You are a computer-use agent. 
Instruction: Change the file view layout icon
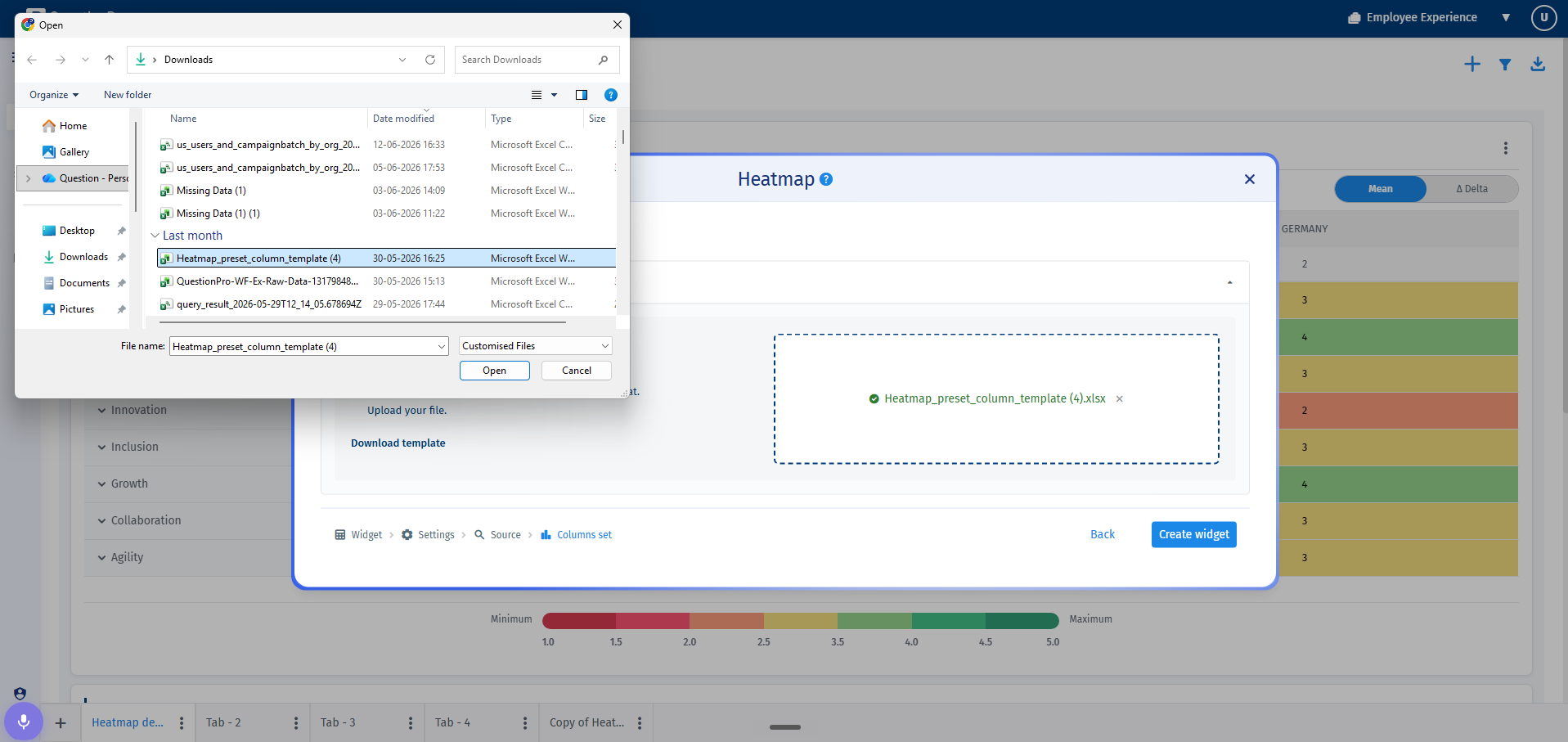(x=537, y=95)
